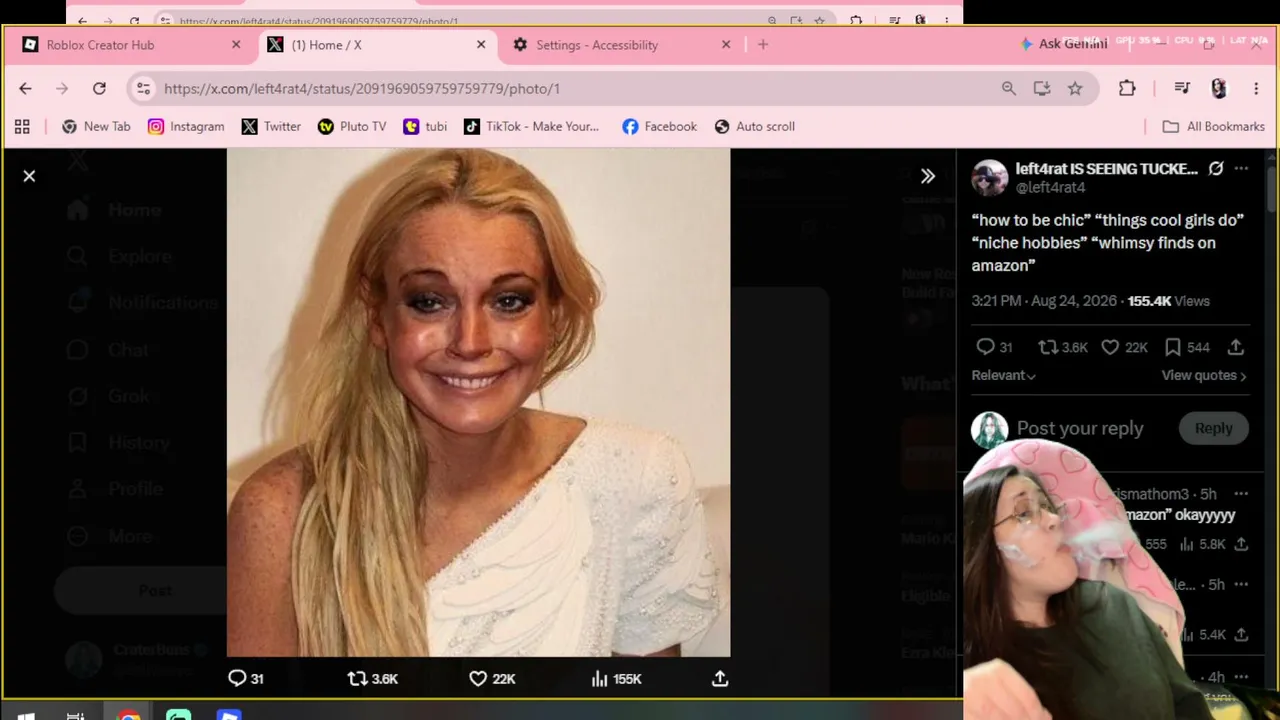Open more options on dismathom3's reply
Viewport: 1280px width, 720px height.
(1241, 494)
